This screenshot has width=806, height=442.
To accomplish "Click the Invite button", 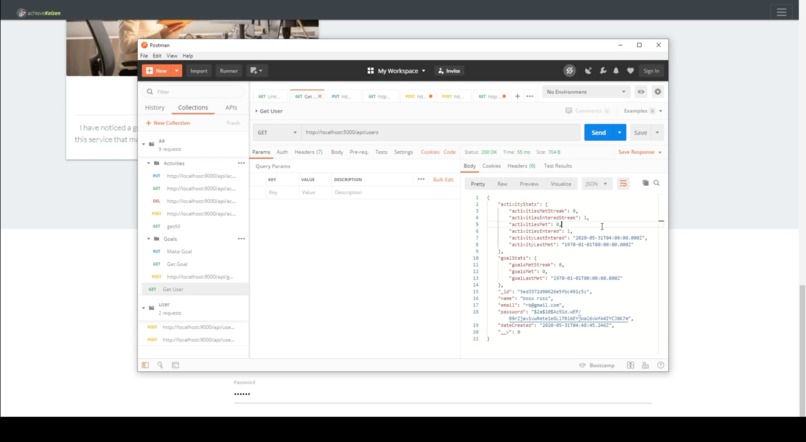I will tap(449, 71).
